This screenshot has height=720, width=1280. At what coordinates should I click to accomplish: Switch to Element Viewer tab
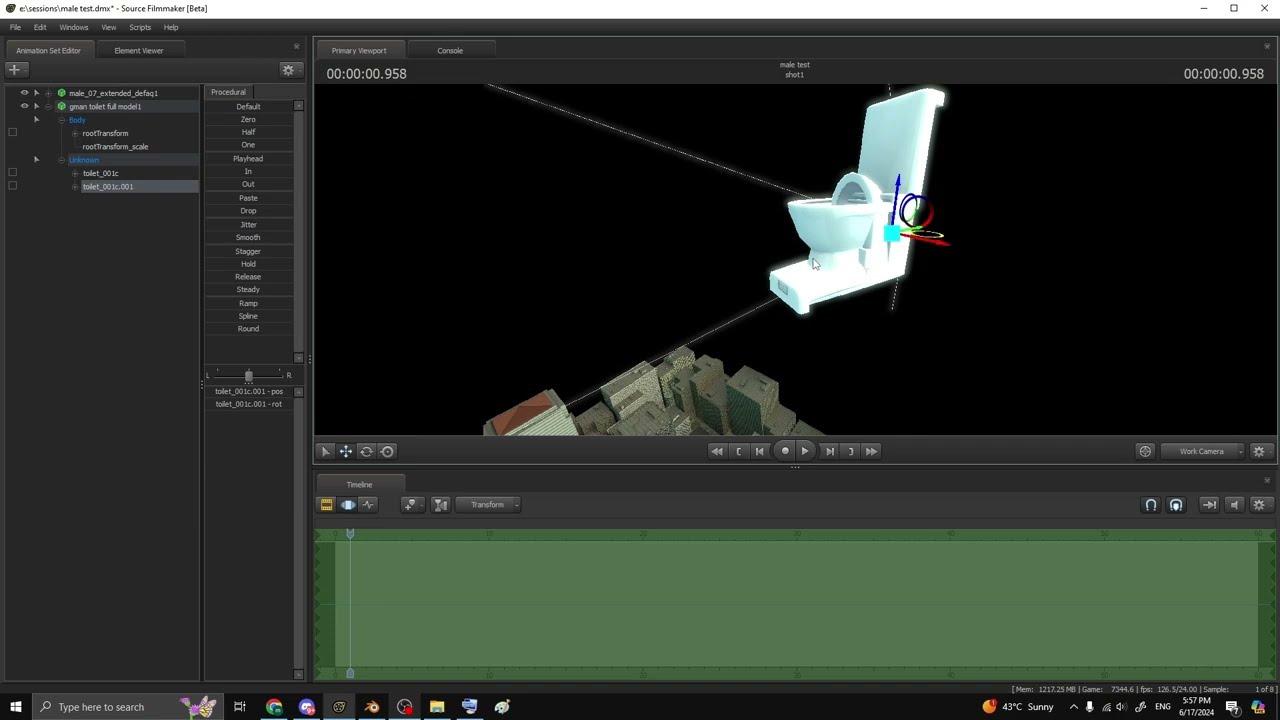(139, 50)
